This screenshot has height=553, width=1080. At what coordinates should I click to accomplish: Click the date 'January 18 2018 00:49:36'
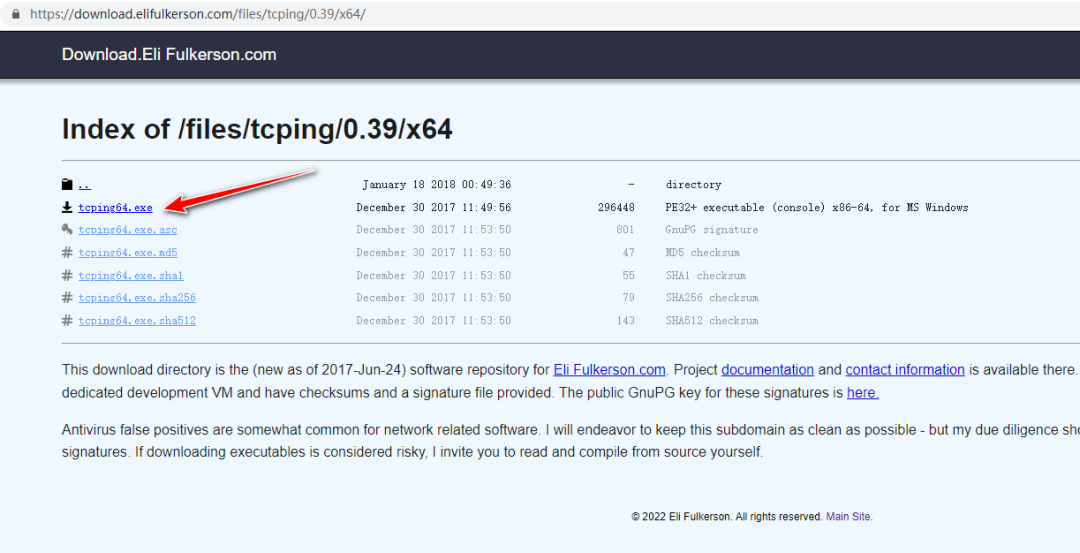(x=437, y=185)
